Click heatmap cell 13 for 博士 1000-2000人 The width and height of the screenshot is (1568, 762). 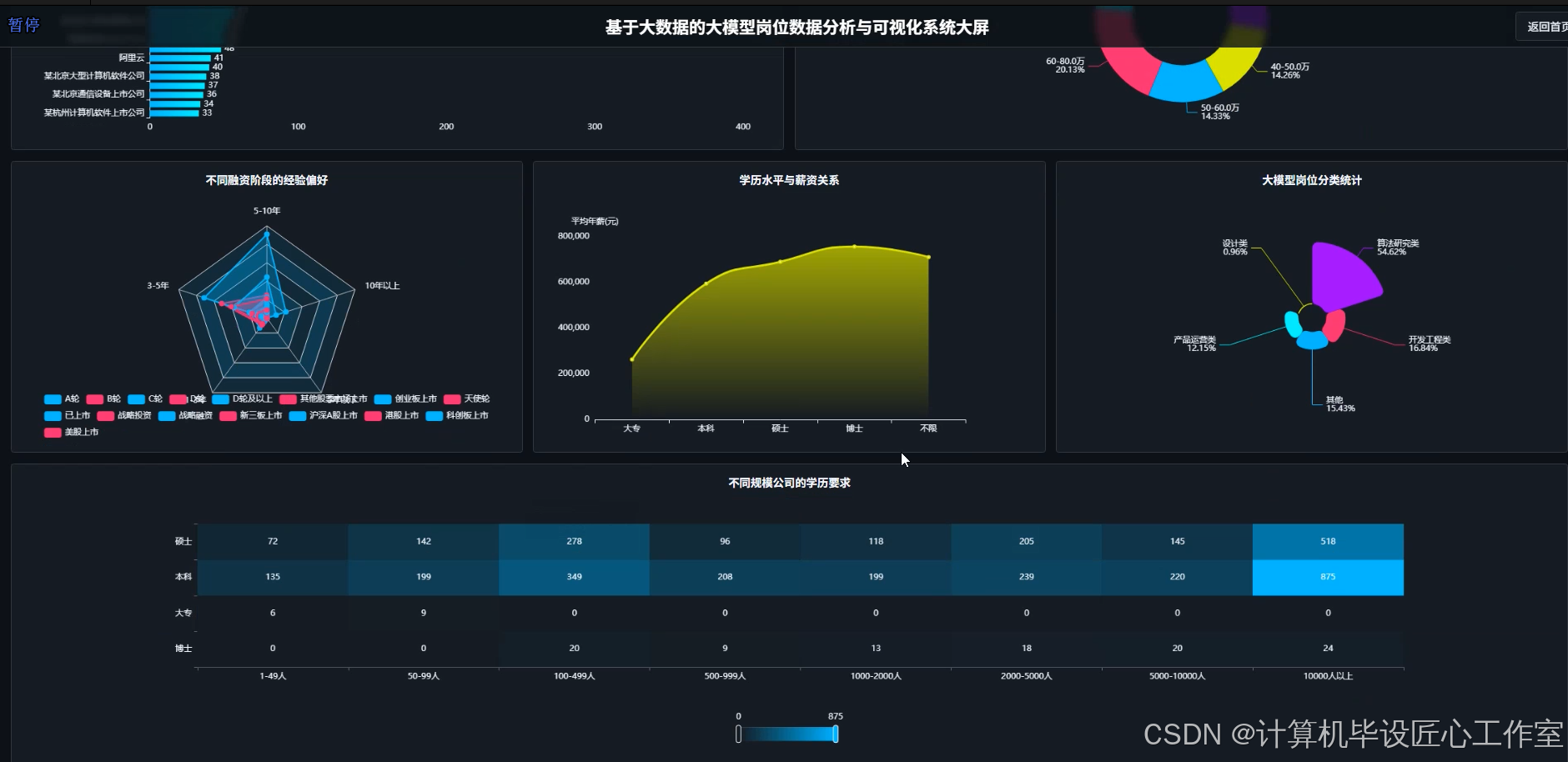click(x=876, y=649)
